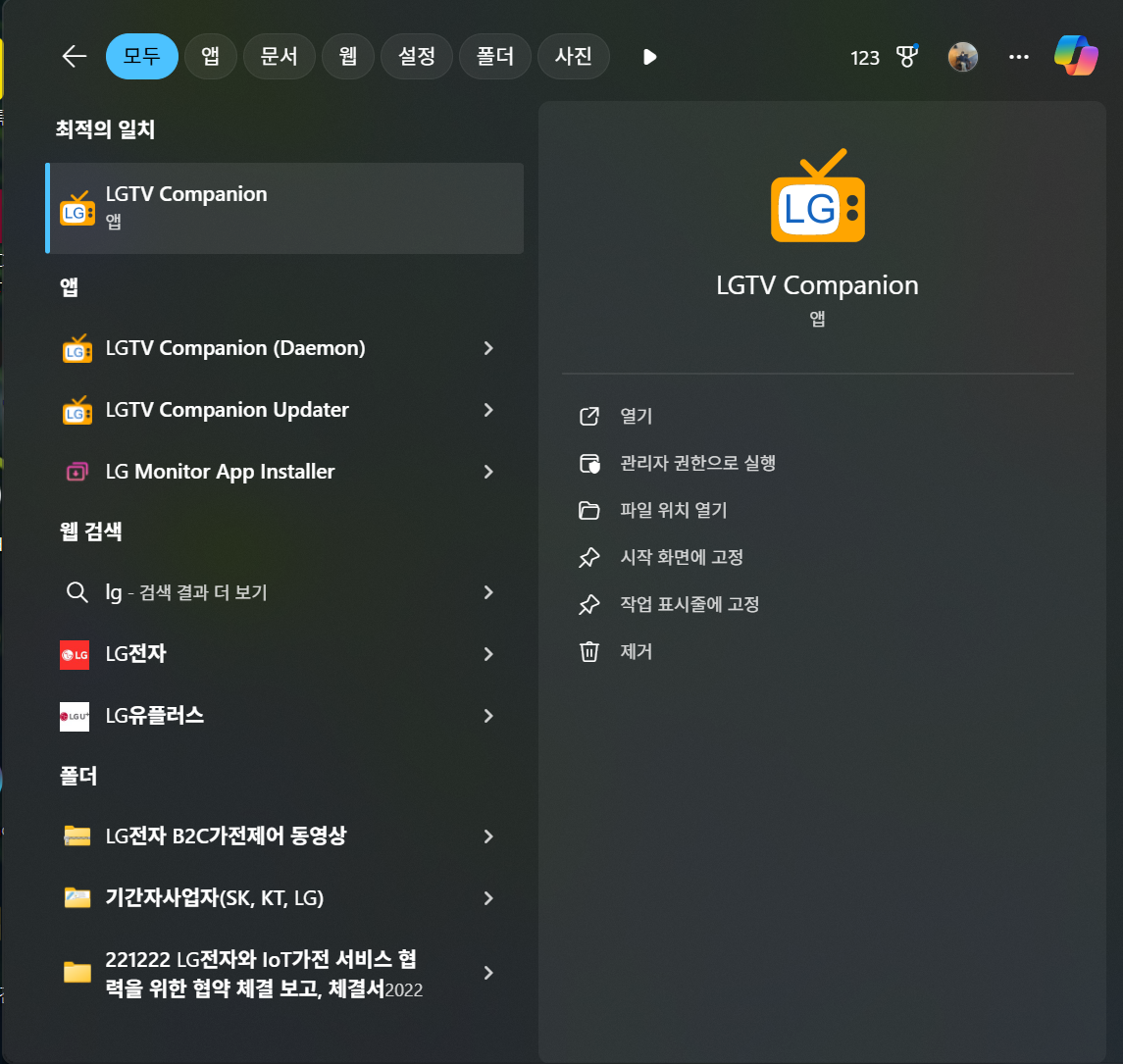Viewport: 1123px width, 1064px height.
Task: Click the LG Monitor App Installer icon
Action: (x=77, y=471)
